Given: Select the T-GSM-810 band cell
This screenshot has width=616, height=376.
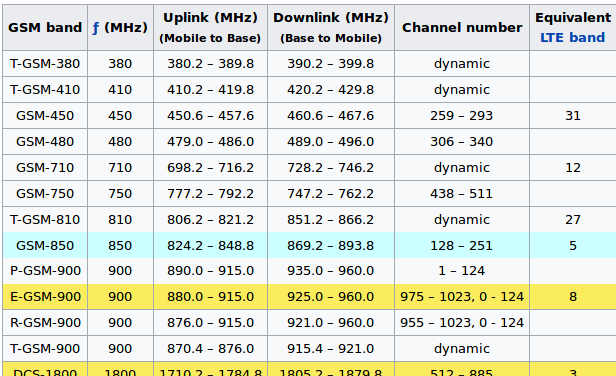Looking at the screenshot, I should [45, 219].
